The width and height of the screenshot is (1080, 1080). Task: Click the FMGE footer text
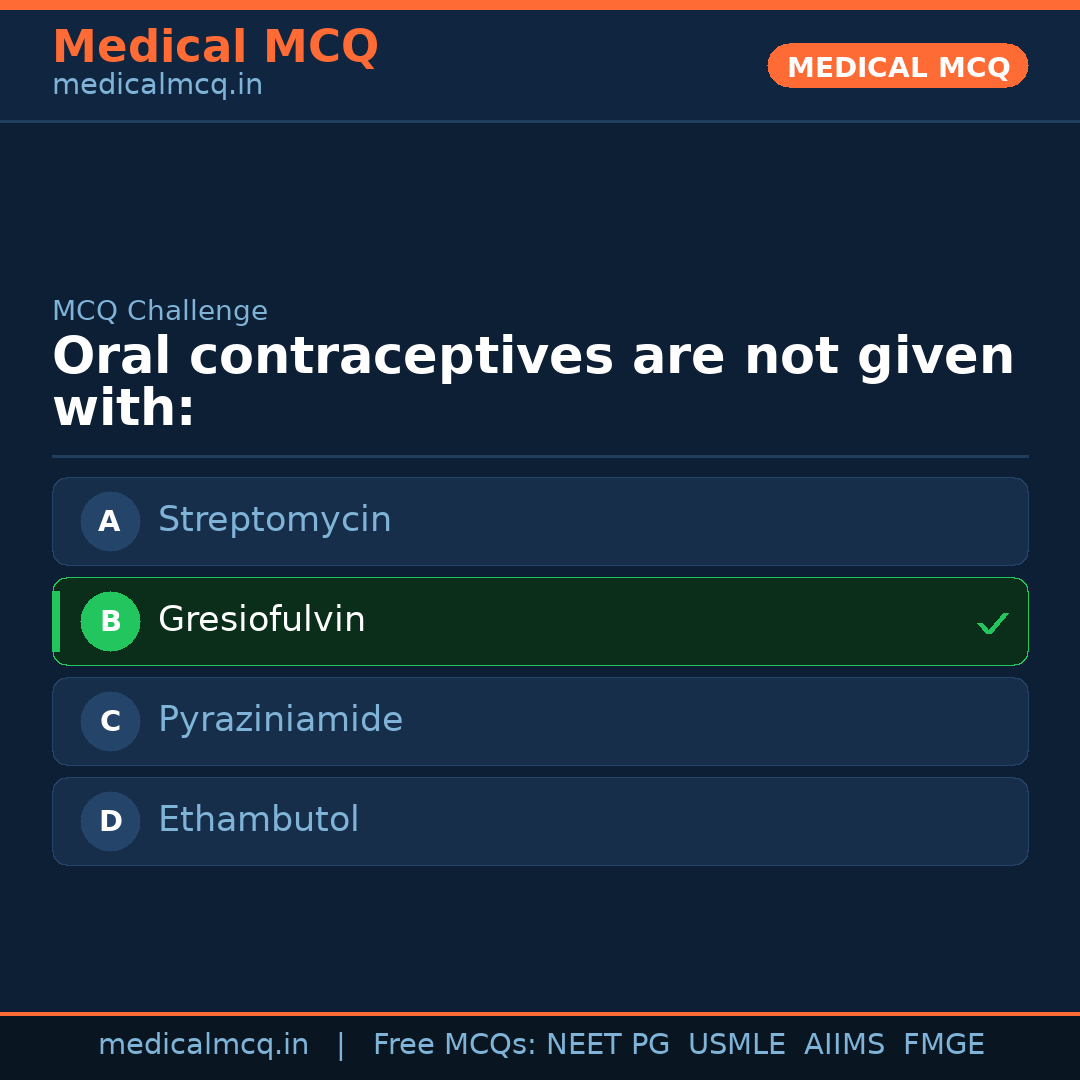point(943,1045)
